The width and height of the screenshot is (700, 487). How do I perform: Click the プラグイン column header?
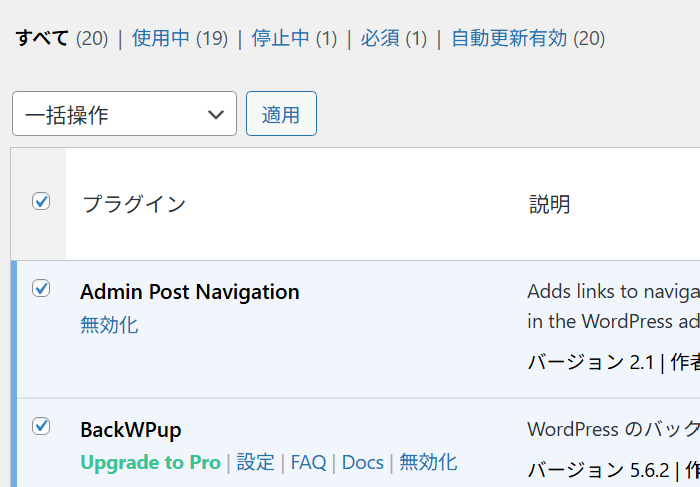pyautogui.click(x=133, y=204)
